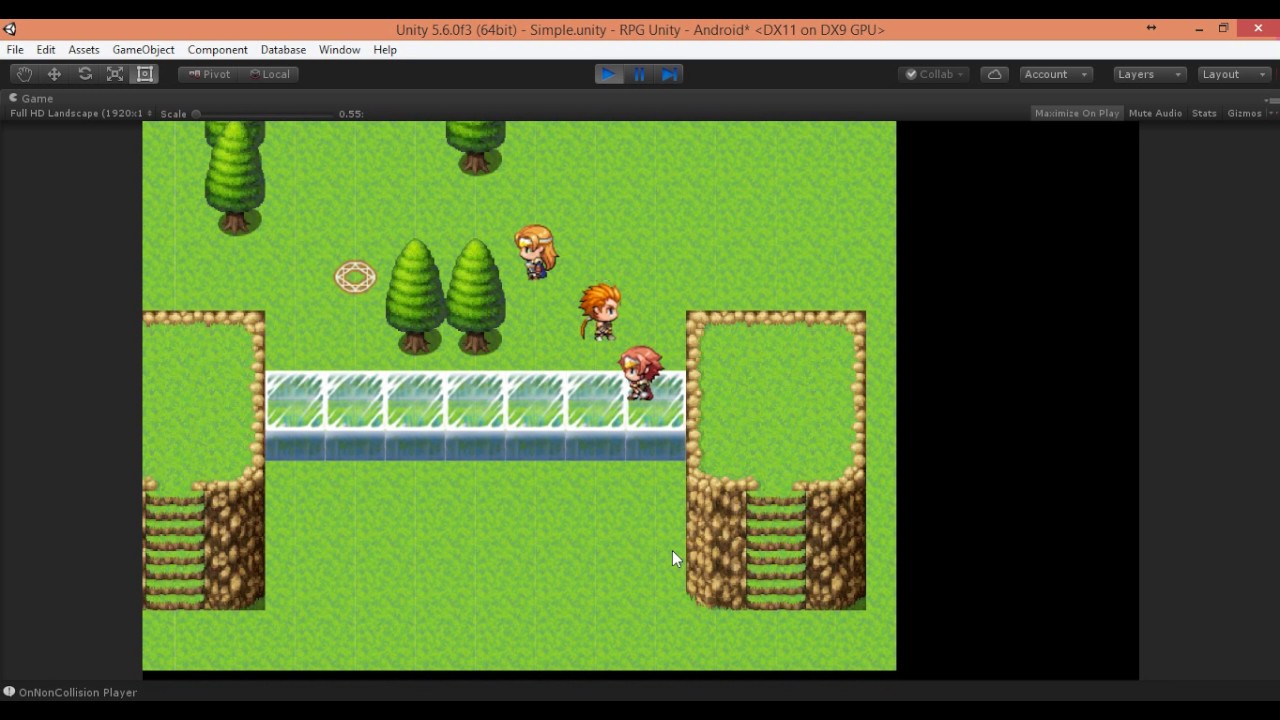Select the Move tool
Image resolution: width=1280 pixels, height=720 pixels.
click(x=54, y=74)
